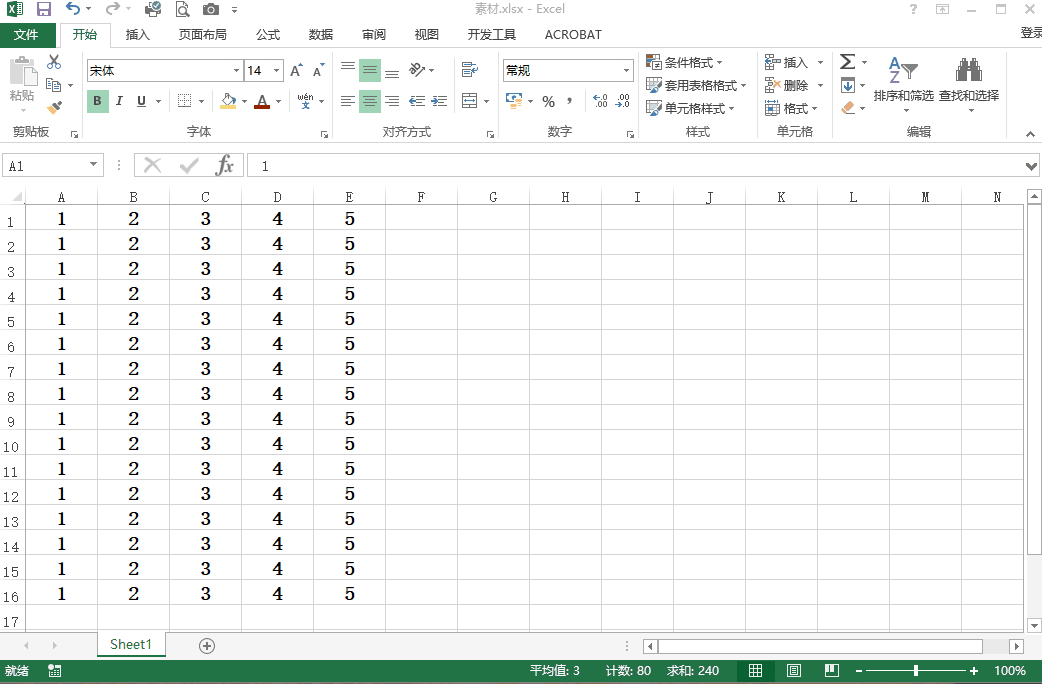
Task: Open 单元格样式 cell styles menu
Action: tap(690, 108)
